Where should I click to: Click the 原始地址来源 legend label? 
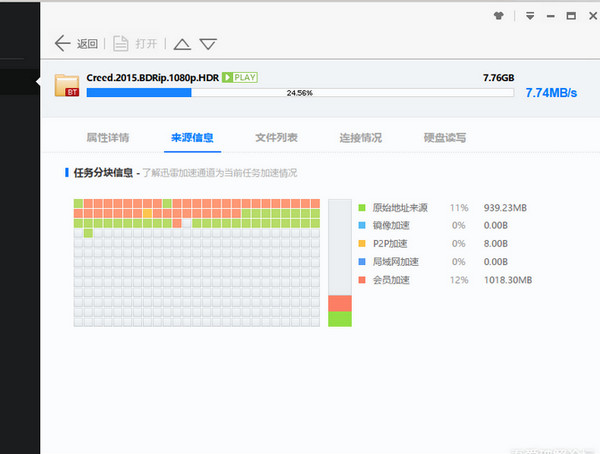click(x=400, y=208)
